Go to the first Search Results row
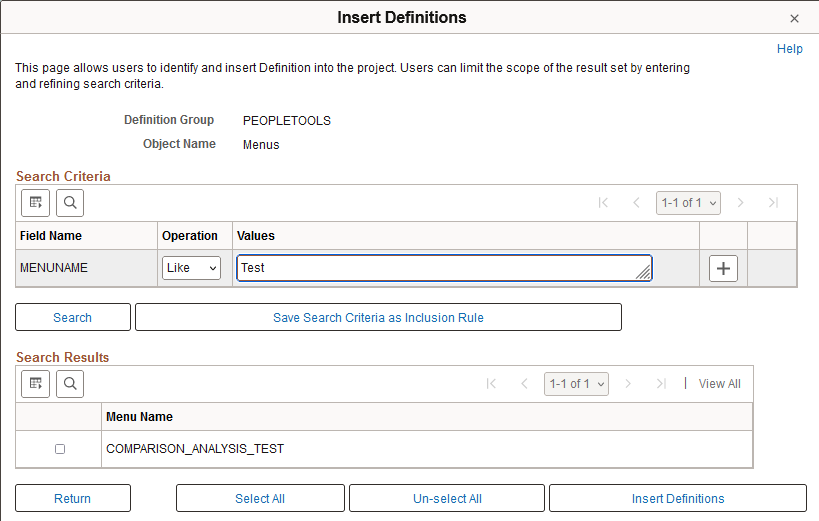 coord(491,384)
